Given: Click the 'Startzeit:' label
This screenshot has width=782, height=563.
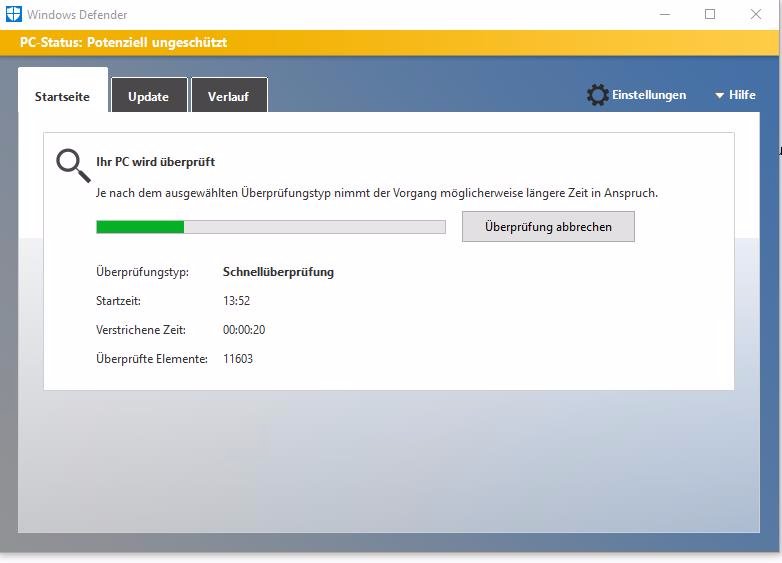Looking at the screenshot, I should click(119, 301).
